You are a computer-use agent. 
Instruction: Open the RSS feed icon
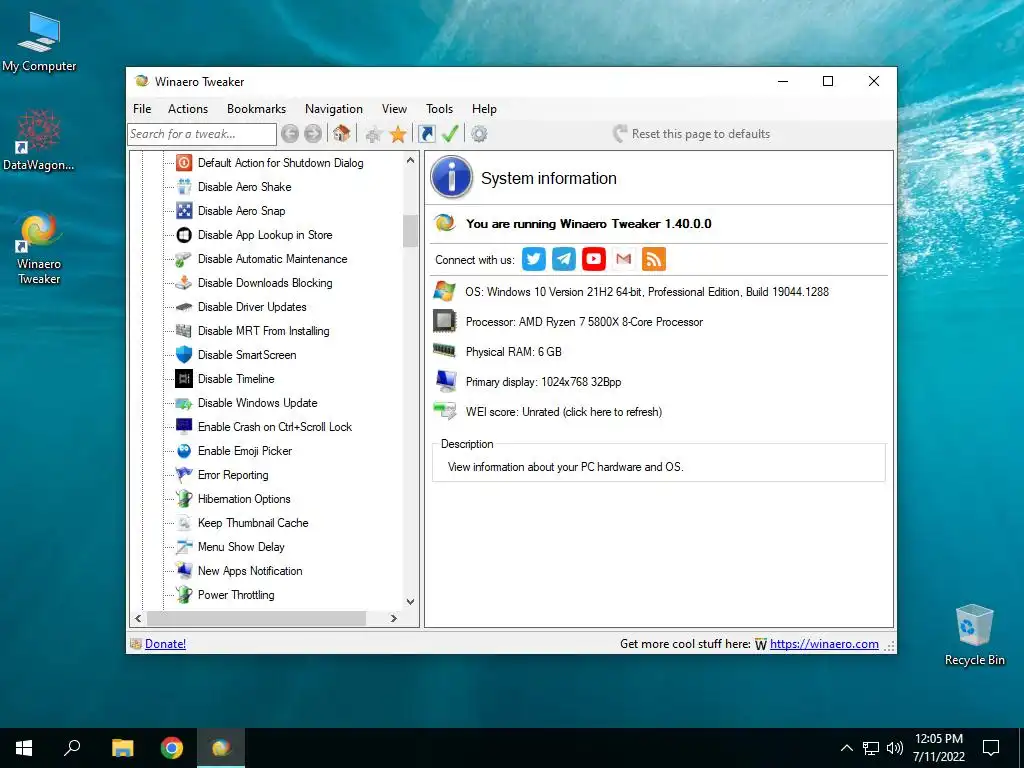pyautogui.click(x=654, y=259)
